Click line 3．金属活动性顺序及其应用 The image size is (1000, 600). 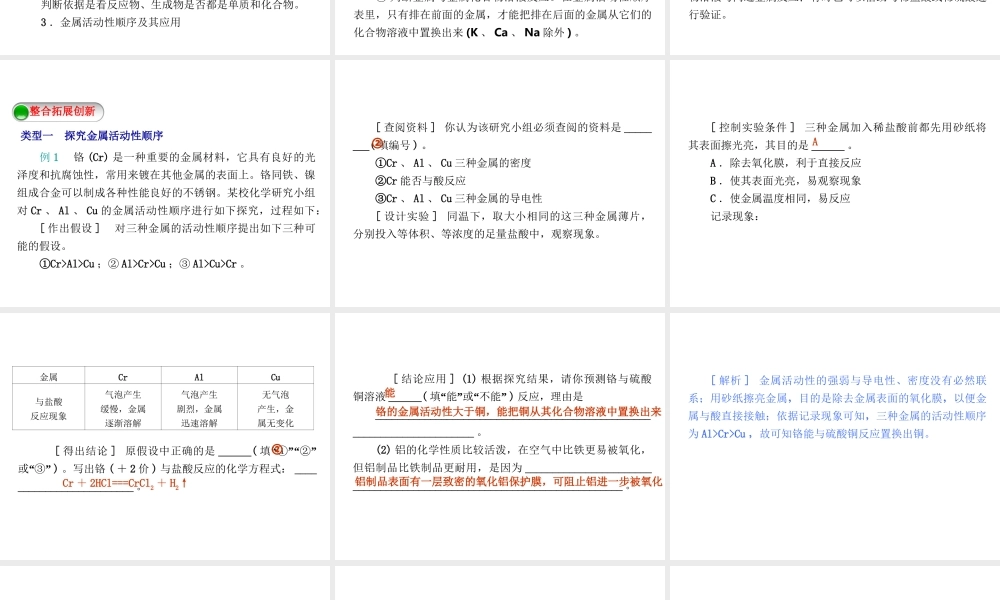click(110, 22)
